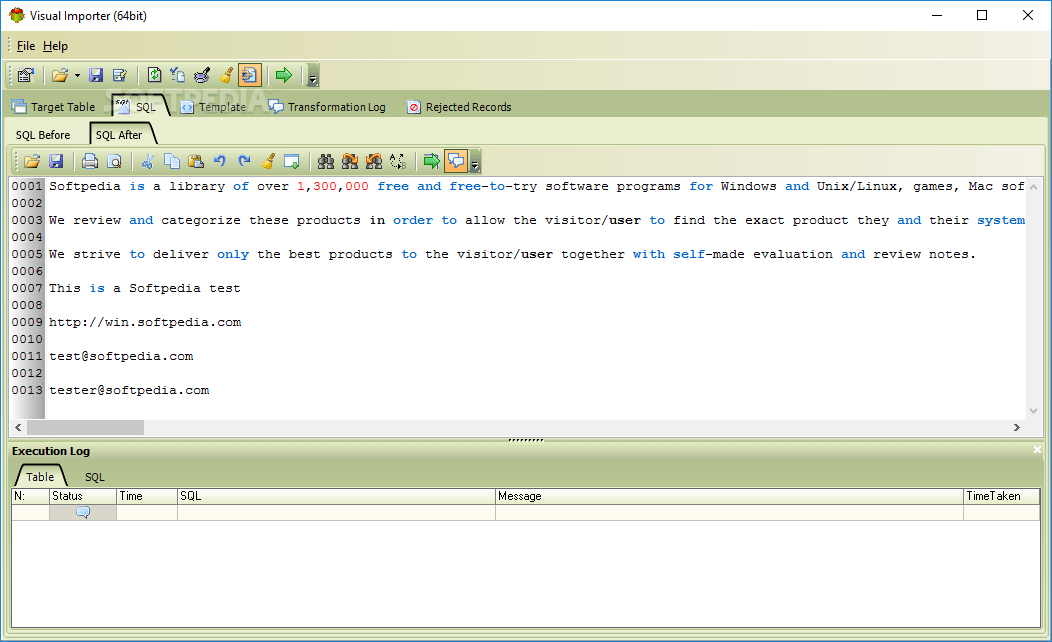Screen dimensions: 1052x642
Task: Click the find next binoculars icon
Action: [350, 161]
